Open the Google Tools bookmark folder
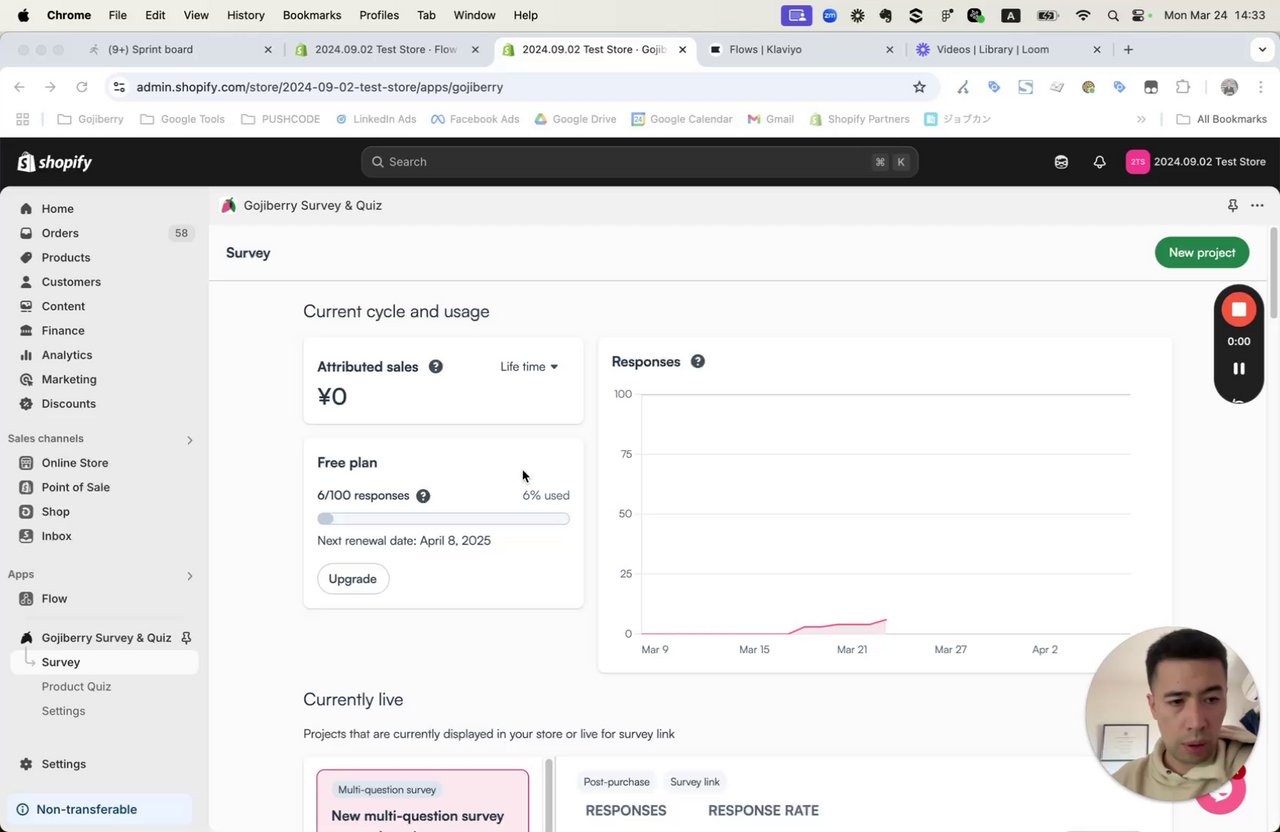 (182, 119)
